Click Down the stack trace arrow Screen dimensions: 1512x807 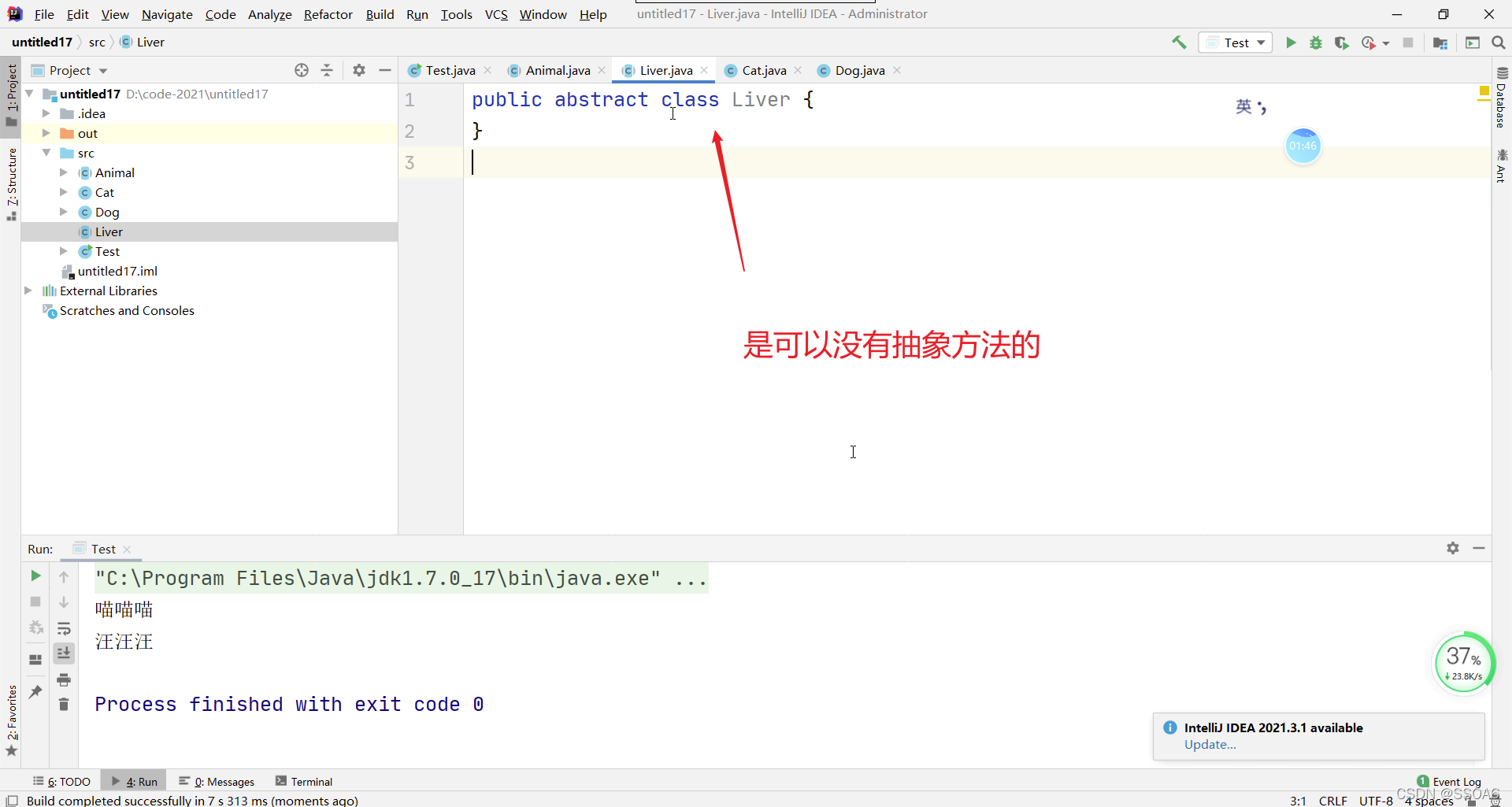64,602
